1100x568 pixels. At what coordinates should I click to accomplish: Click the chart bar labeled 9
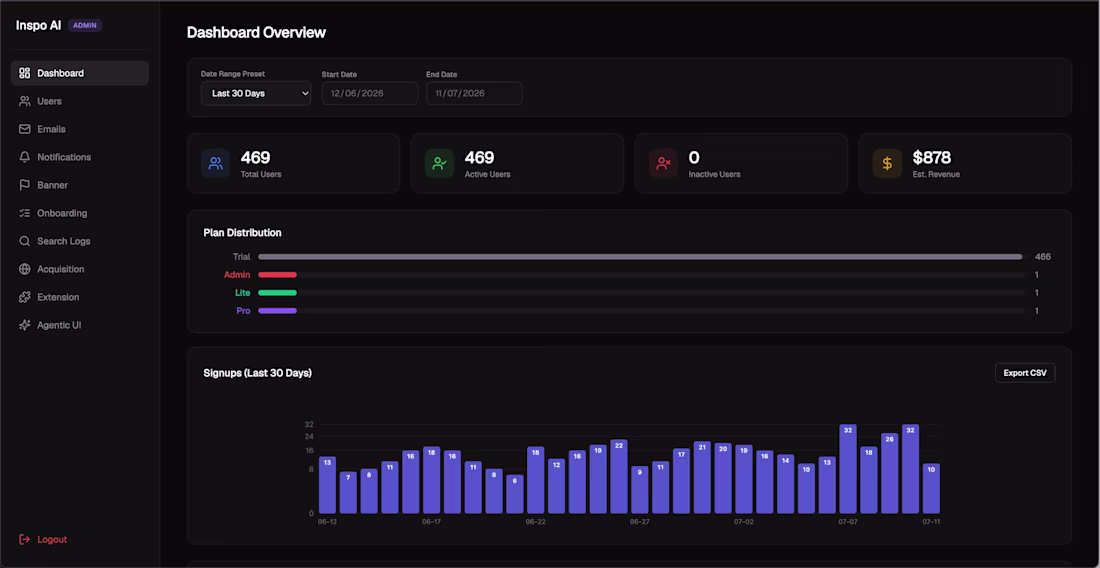click(x=640, y=489)
